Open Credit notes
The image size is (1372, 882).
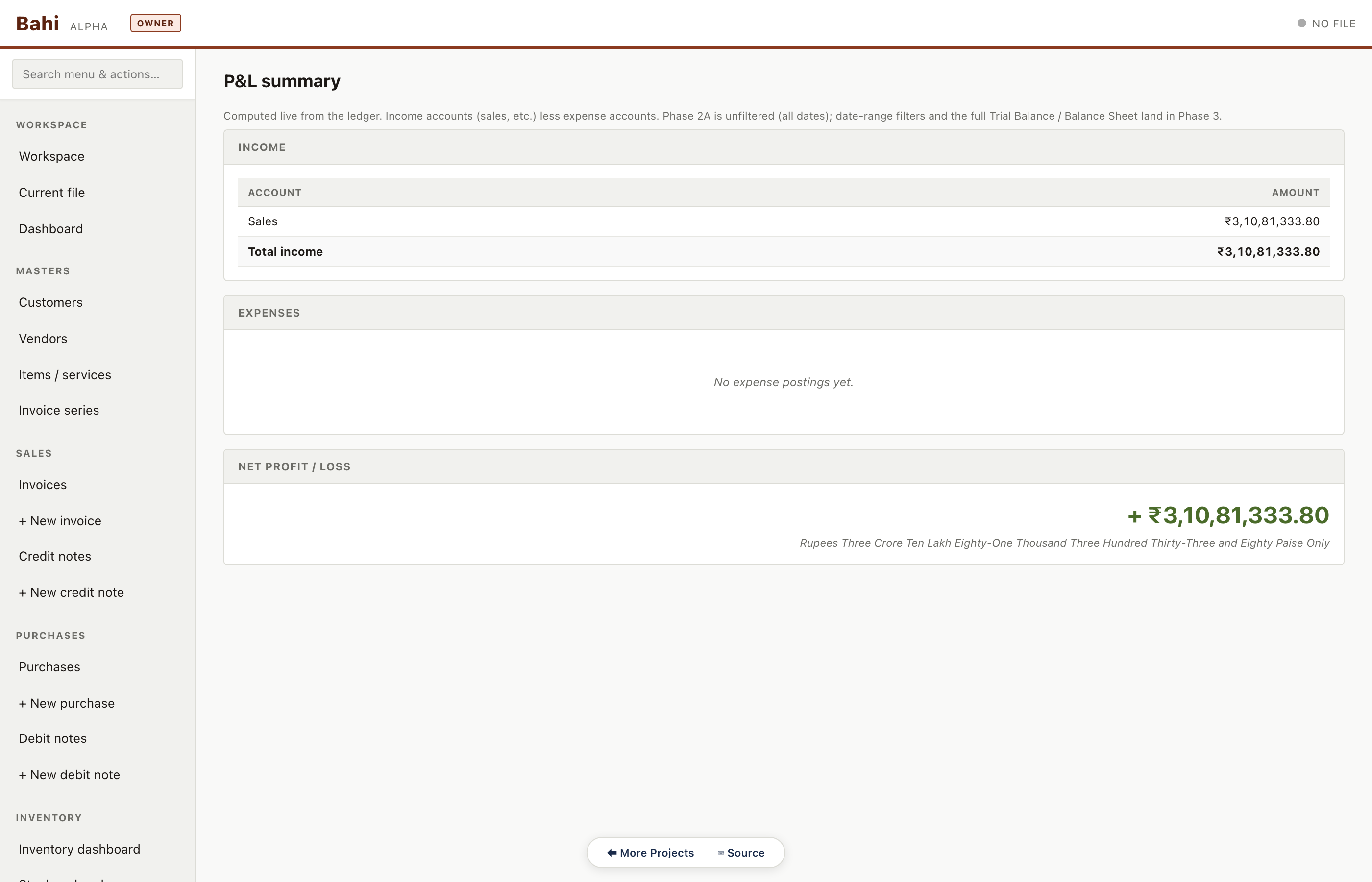[55, 556]
